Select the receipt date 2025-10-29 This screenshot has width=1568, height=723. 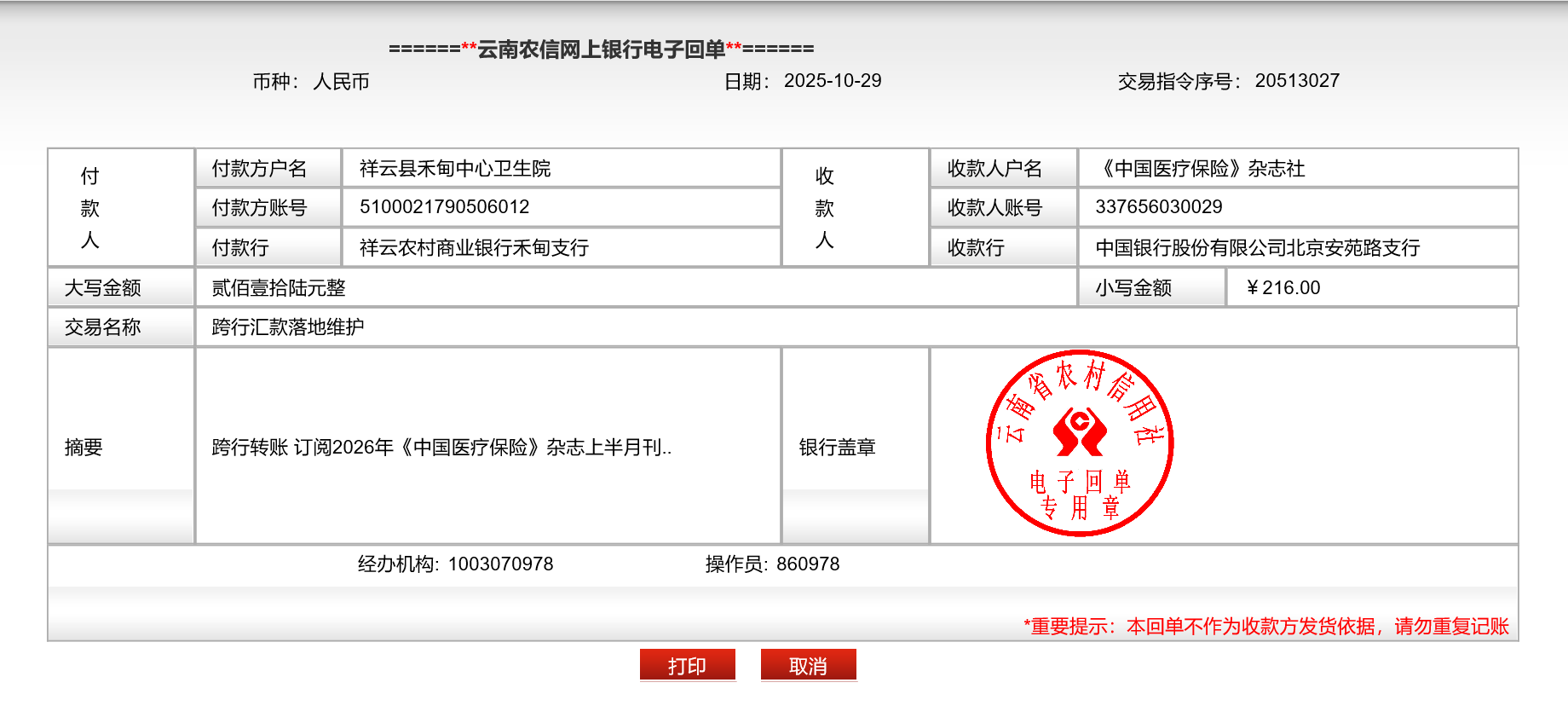tap(832, 81)
